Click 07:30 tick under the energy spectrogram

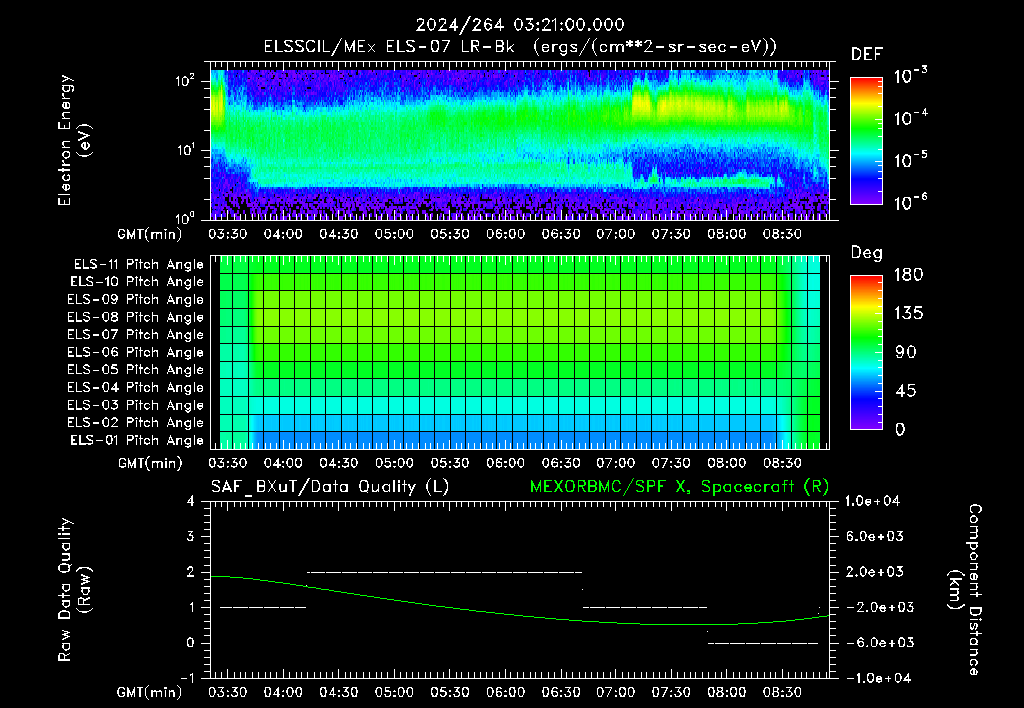point(671,234)
